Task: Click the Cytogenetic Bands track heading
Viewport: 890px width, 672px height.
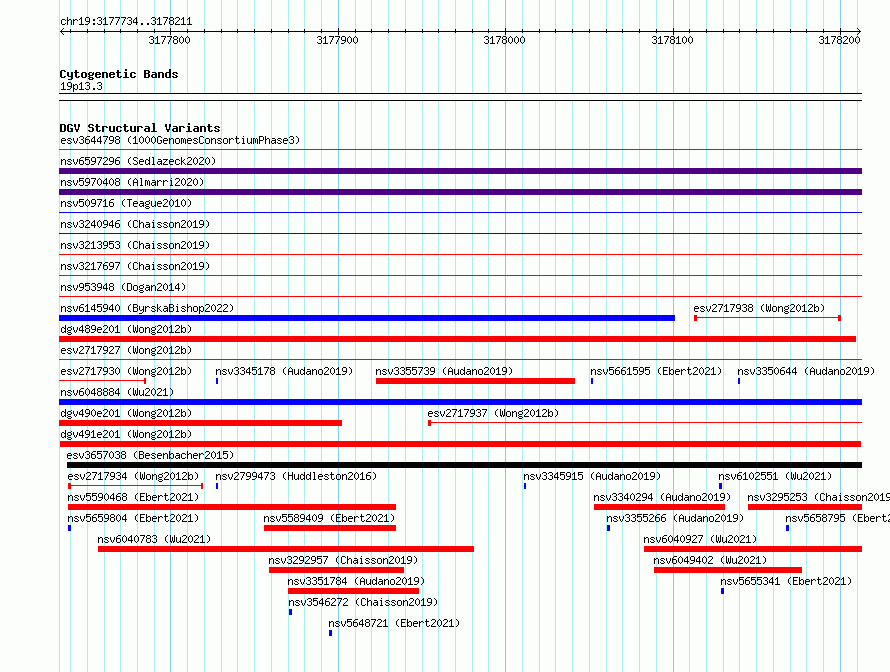Action: coord(118,74)
